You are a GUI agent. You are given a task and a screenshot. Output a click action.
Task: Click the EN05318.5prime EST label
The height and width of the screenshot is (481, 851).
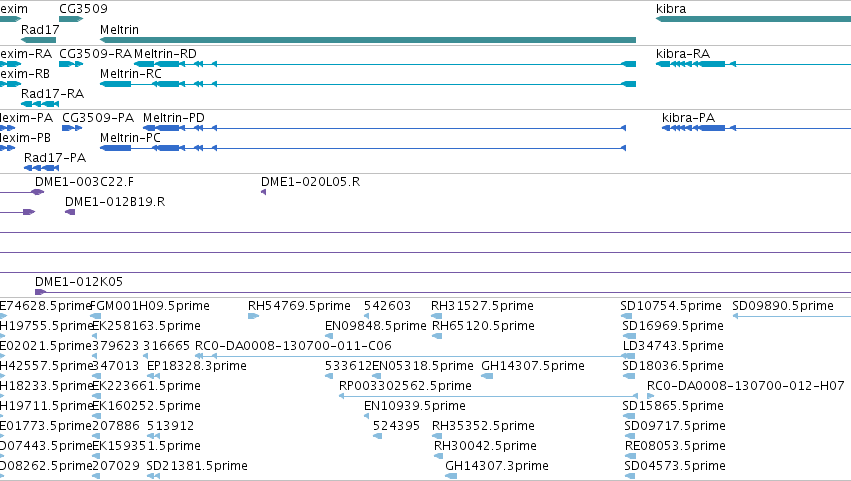[423, 366]
